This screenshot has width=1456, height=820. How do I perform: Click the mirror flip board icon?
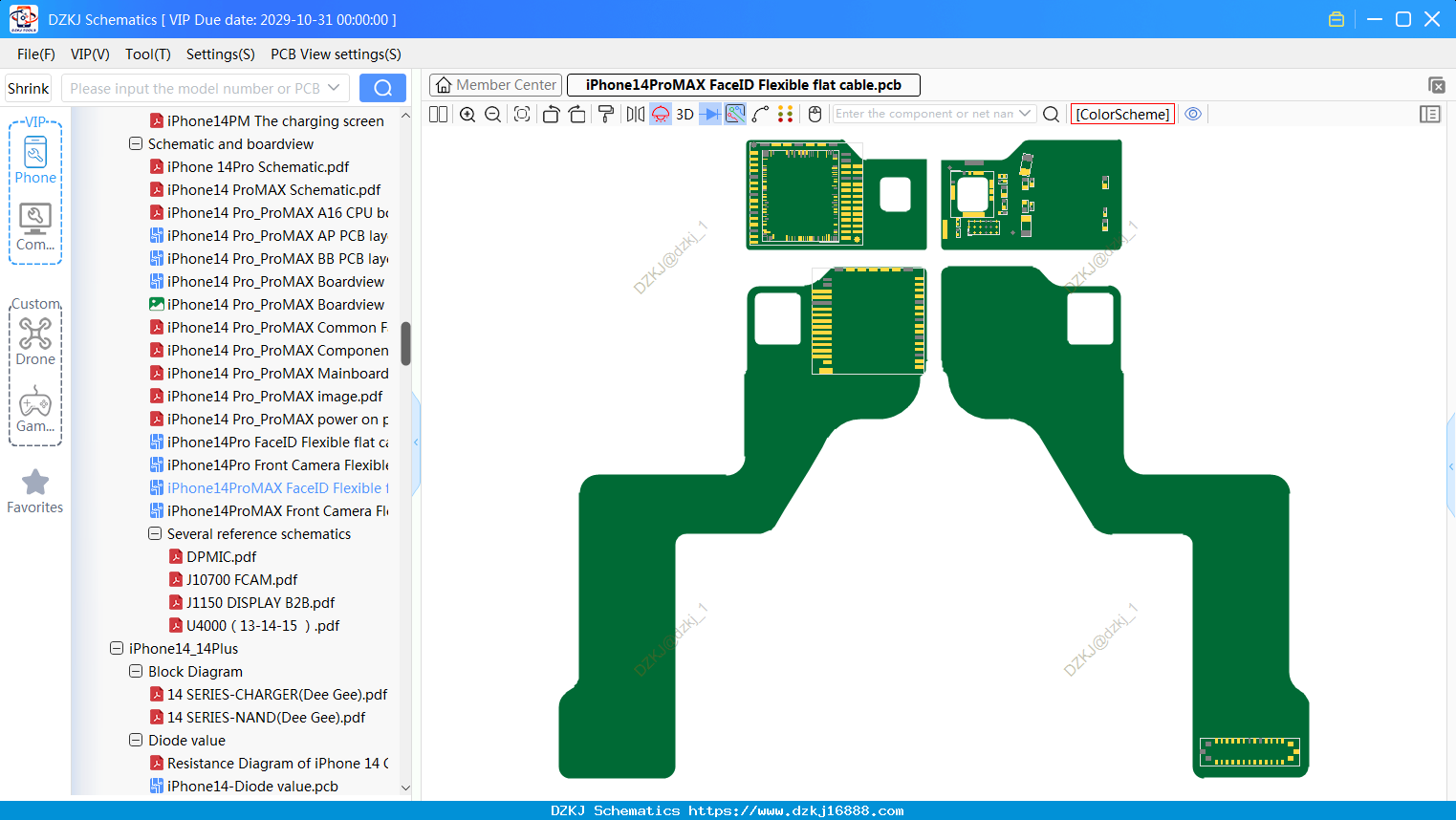(635, 114)
